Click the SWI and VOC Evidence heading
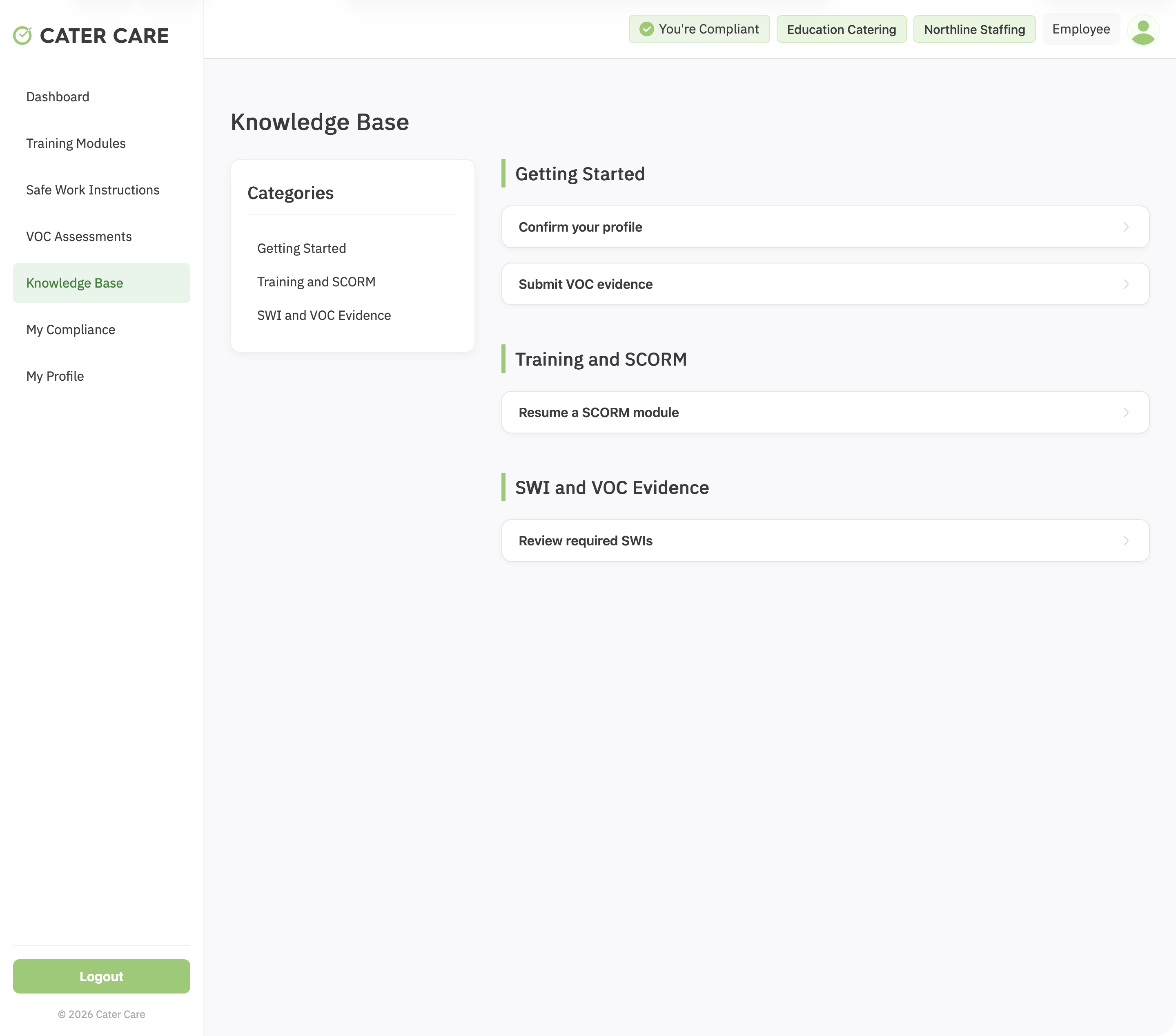The image size is (1176, 1036). [612, 487]
